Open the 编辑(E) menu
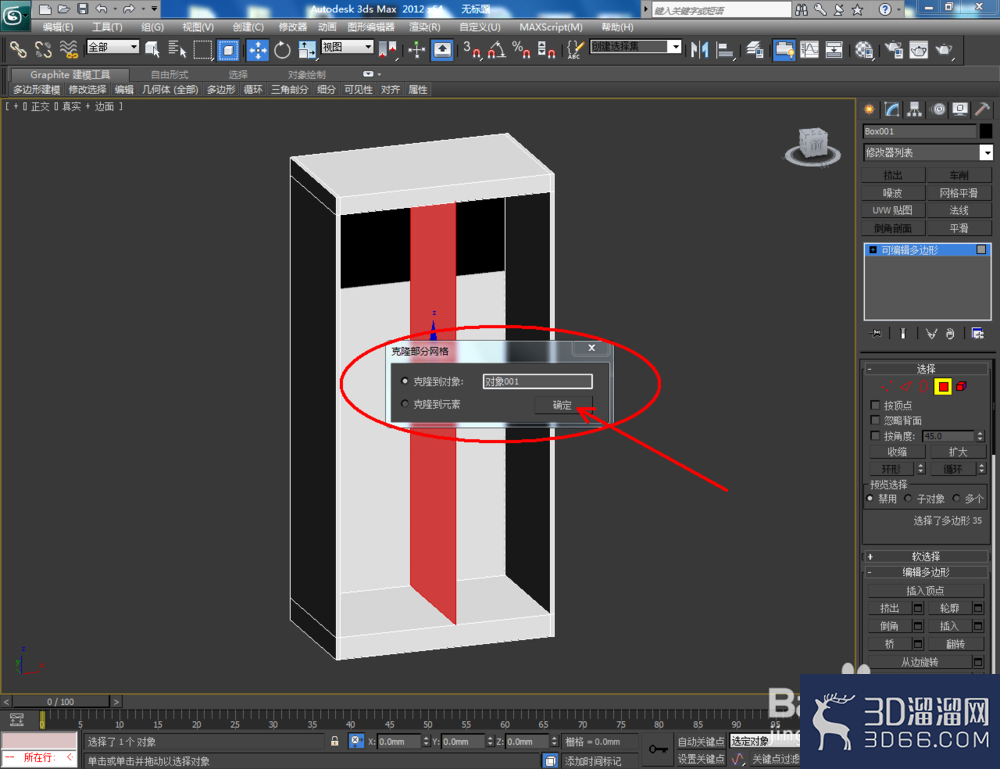 point(57,27)
